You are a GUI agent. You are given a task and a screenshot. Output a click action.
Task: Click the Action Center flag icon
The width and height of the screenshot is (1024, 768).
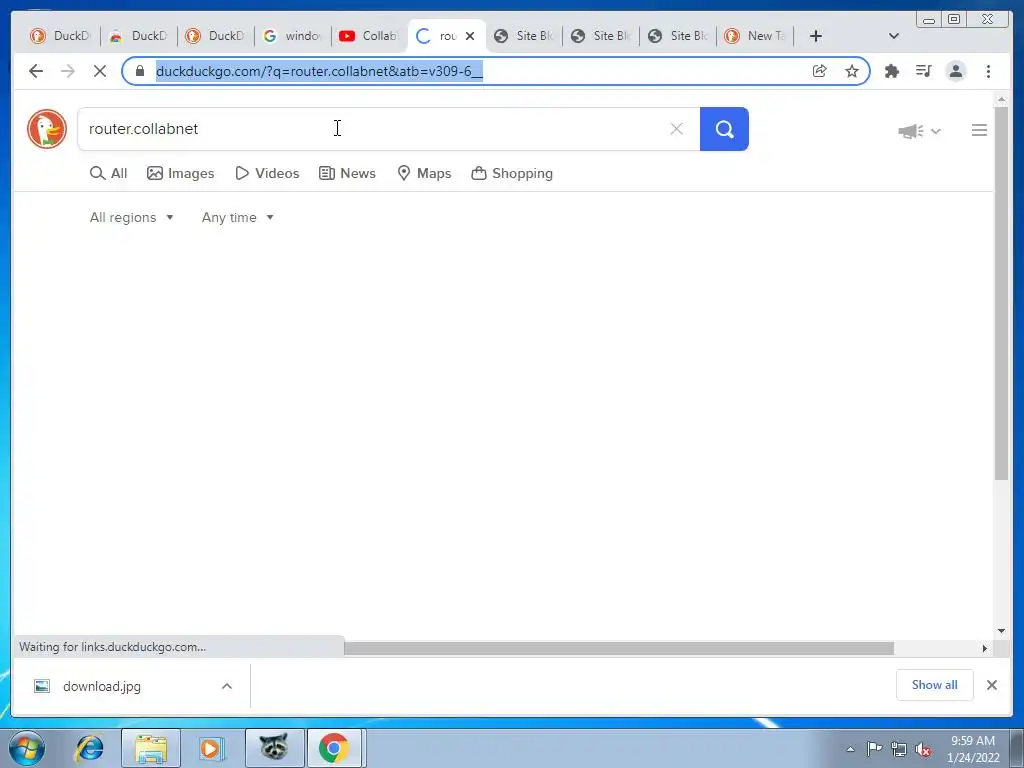pos(874,749)
